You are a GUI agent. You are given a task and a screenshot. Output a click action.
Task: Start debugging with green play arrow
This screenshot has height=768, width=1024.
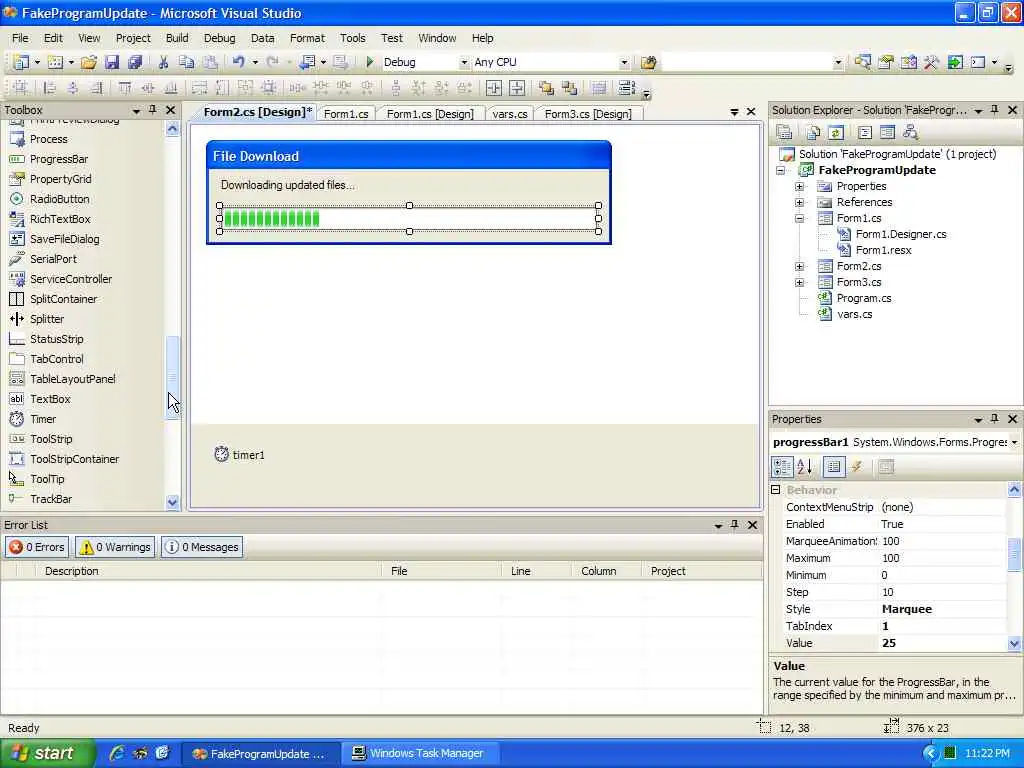click(370, 62)
